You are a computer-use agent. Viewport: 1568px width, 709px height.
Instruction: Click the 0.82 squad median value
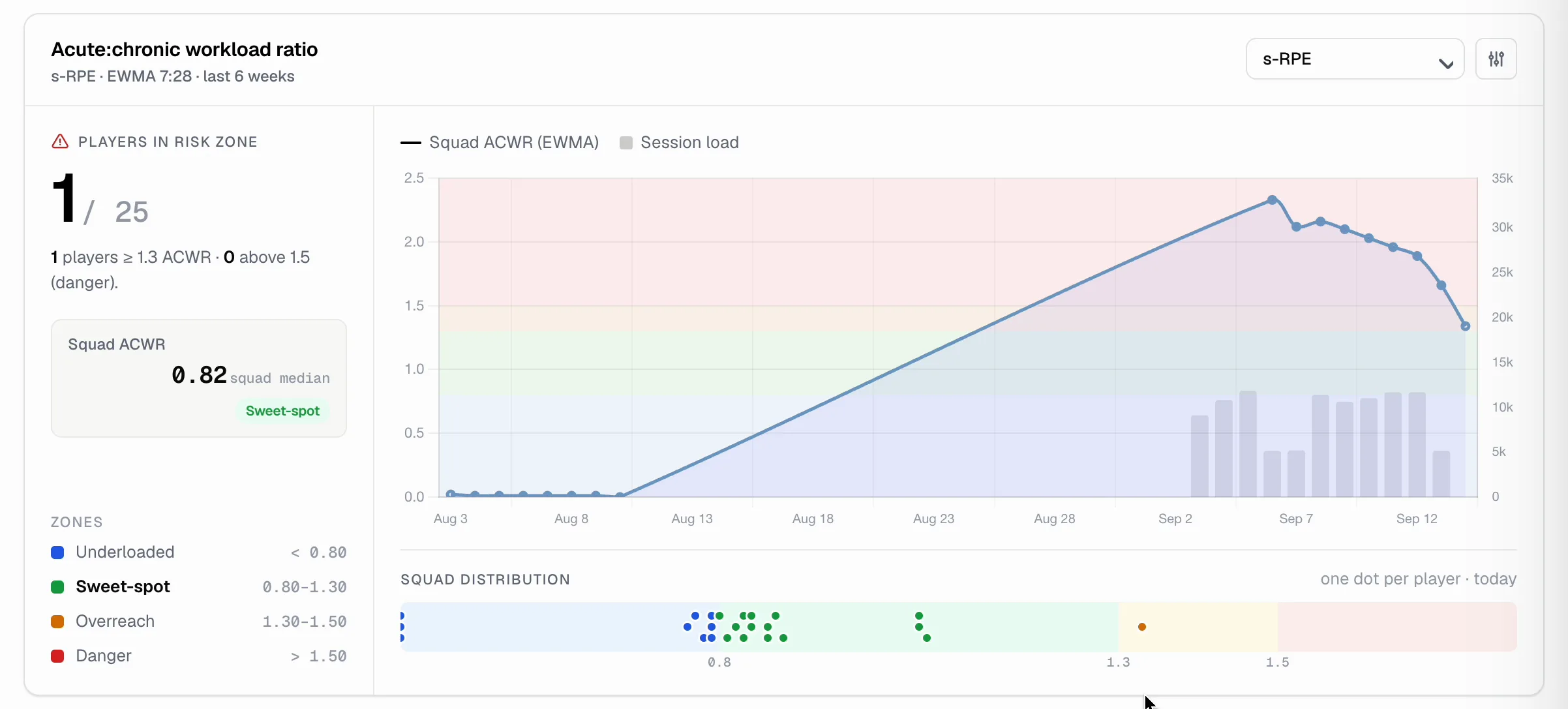tap(199, 375)
